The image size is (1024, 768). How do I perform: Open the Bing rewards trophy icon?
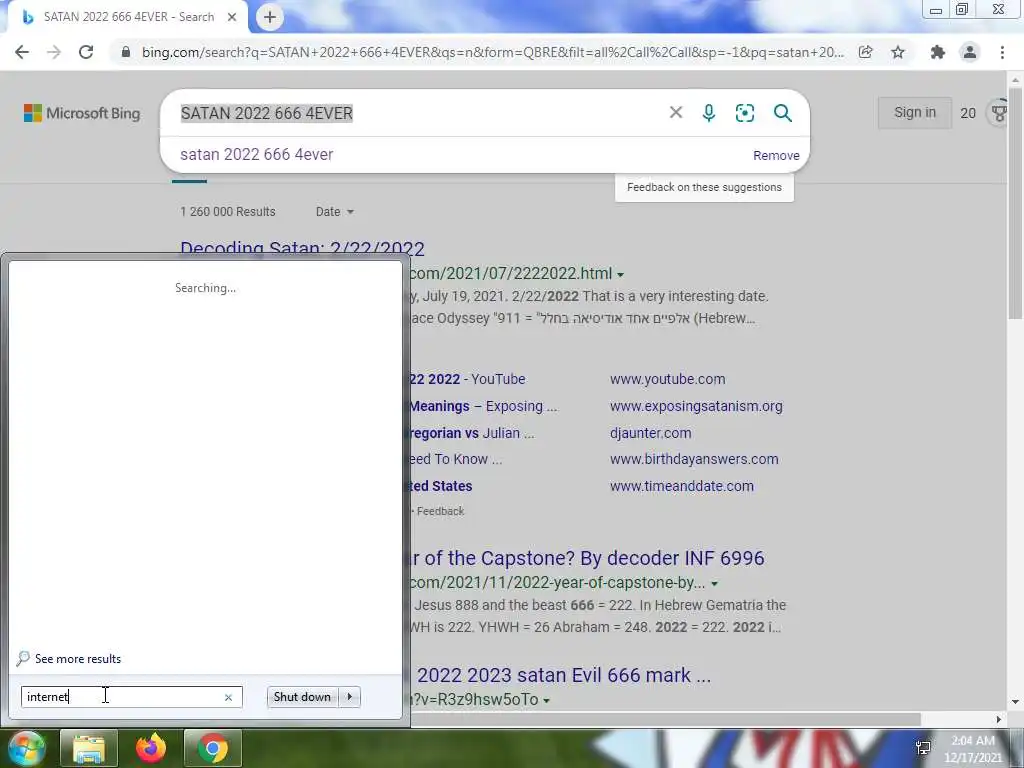[x=999, y=112]
